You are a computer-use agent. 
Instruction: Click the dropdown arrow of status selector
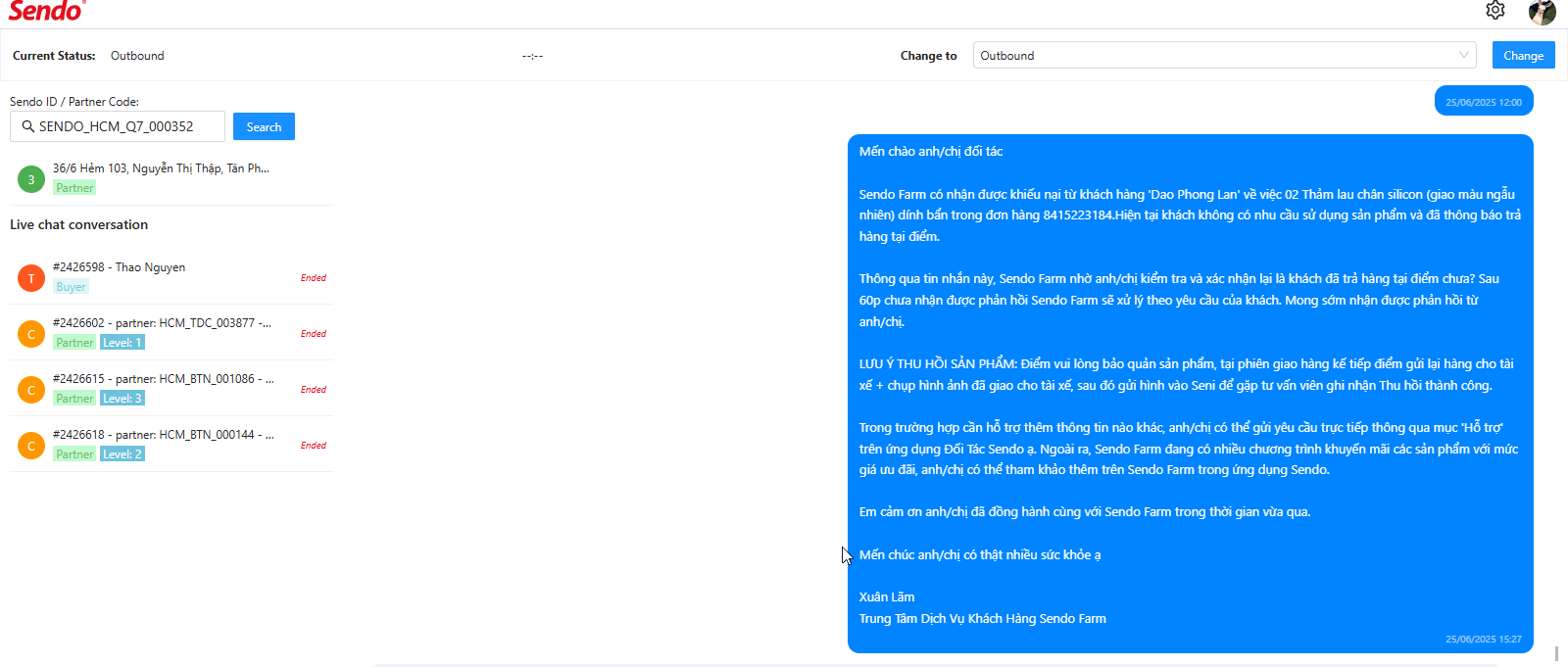click(1464, 55)
